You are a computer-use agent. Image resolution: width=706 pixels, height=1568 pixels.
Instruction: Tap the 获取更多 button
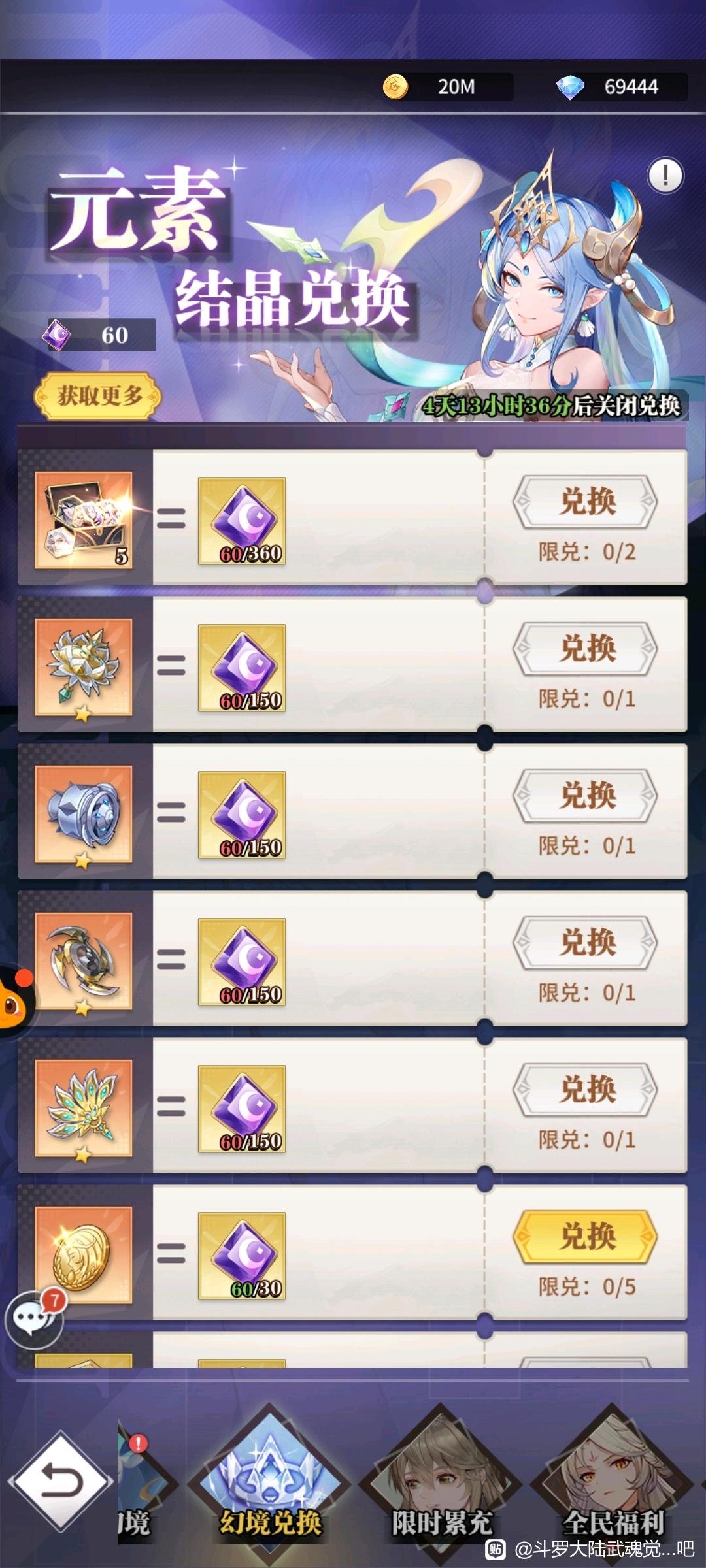(x=97, y=395)
